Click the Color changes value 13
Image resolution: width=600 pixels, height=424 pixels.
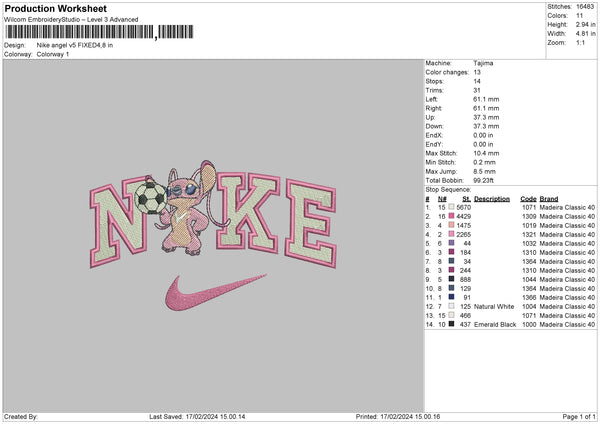click(477, 72)
